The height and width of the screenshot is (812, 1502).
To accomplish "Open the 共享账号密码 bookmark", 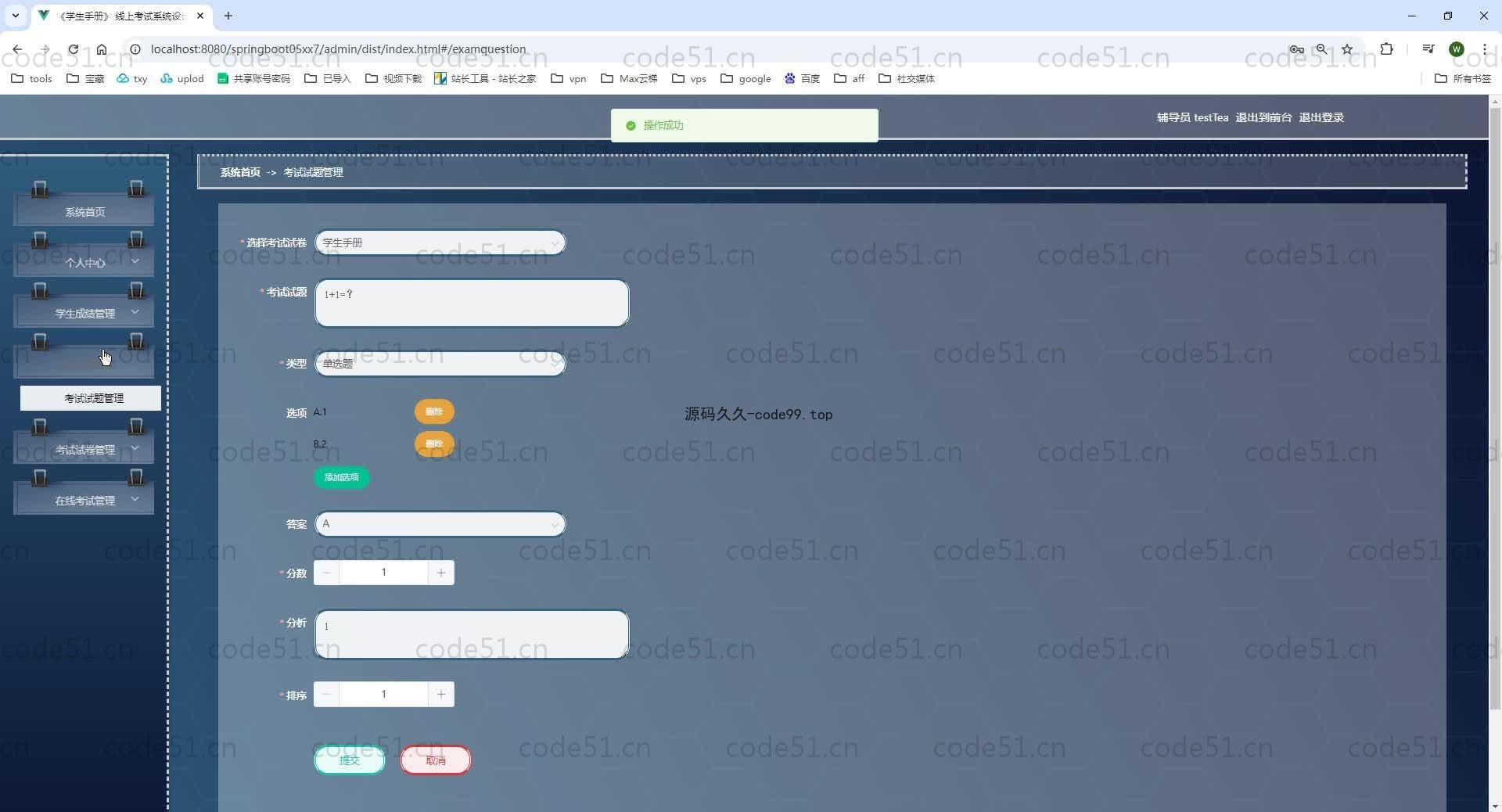I will 253,78.
